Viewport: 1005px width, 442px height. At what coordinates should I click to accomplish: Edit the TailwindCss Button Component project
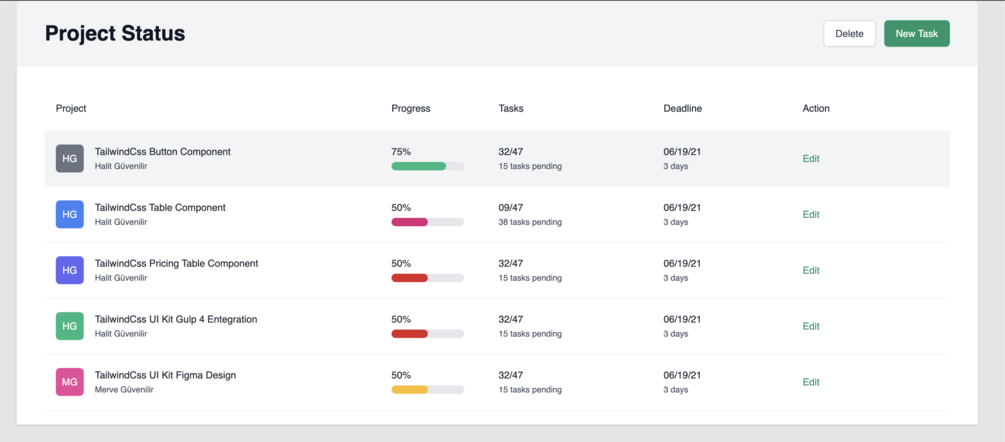tap(811, 159)
